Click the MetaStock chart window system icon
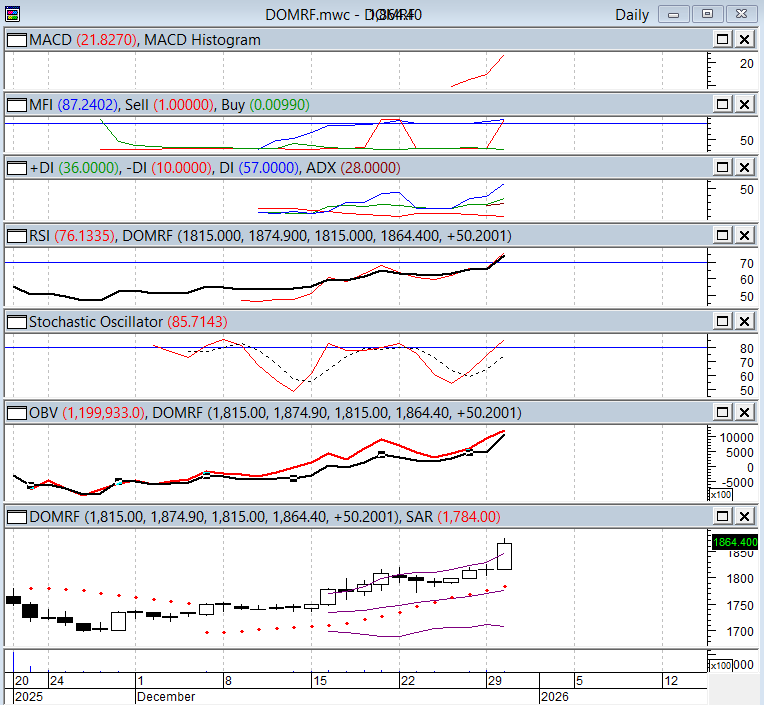The width and height of the screenshot is (764, 705). pyautogui.click(x=13, y=14)
